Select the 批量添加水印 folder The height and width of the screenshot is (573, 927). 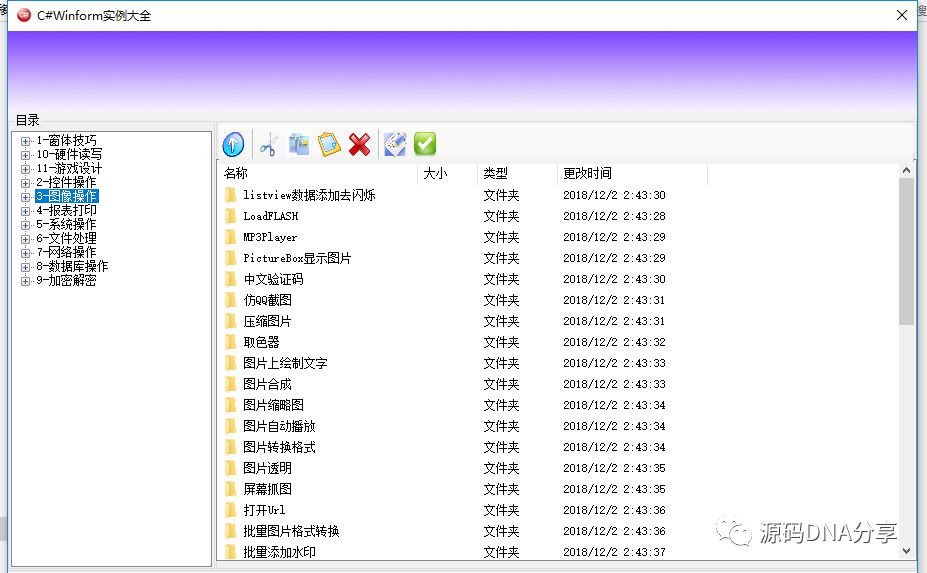[279, 552]
